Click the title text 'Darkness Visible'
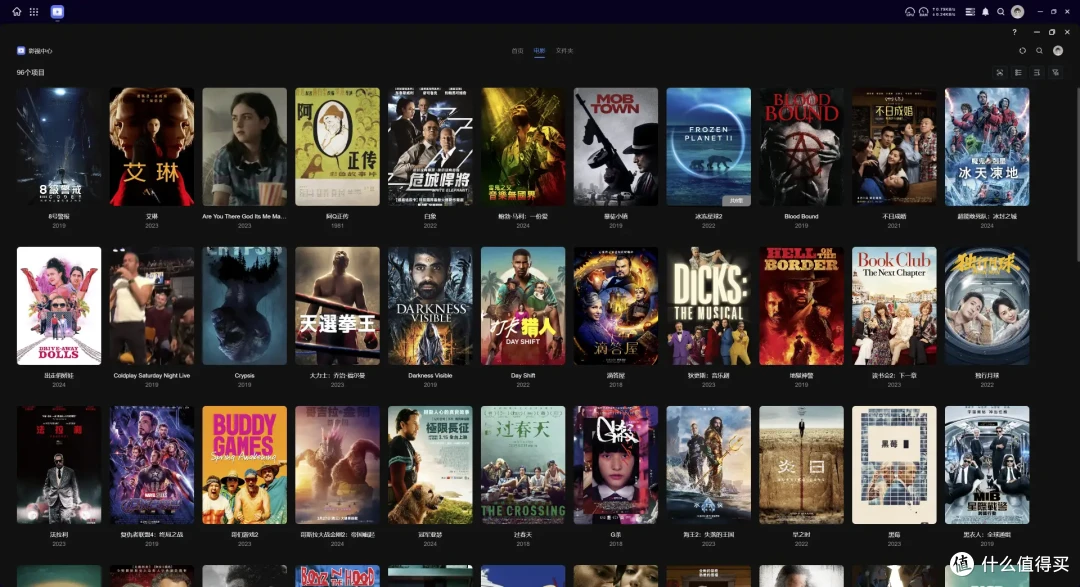Viewport: 1080px width, 587px height. click(430, 375)
